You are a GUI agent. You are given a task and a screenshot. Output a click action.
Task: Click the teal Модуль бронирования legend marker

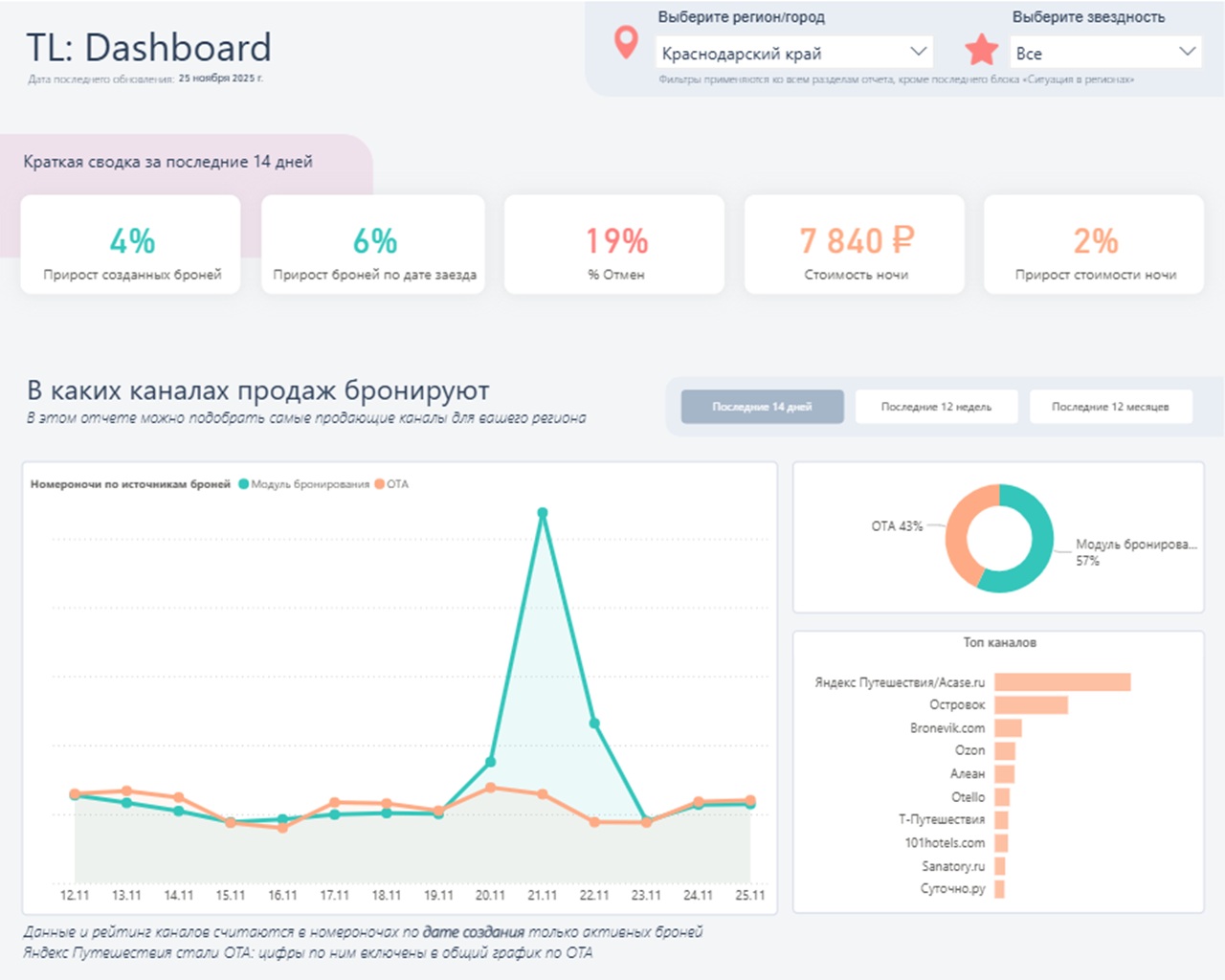pyautogui.click(x=244, y=484)
